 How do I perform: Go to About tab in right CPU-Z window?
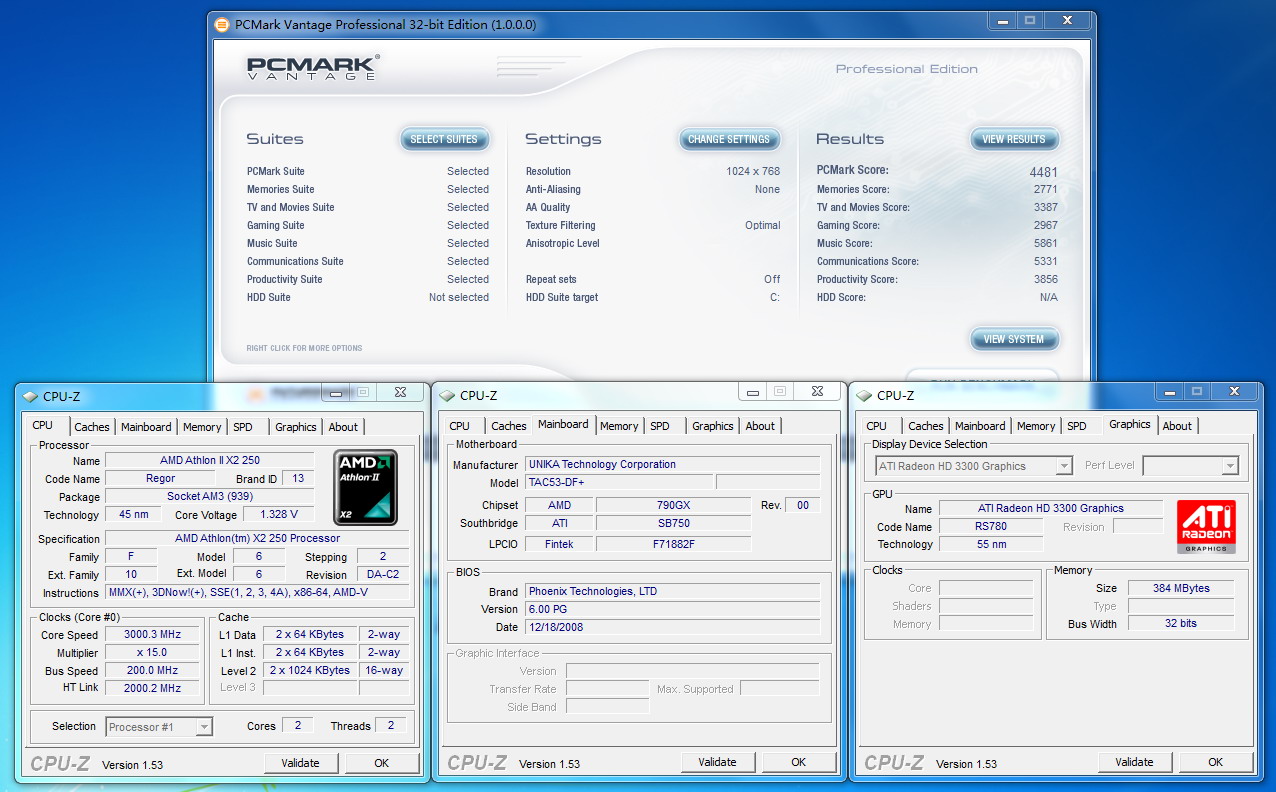point(1177,426)
